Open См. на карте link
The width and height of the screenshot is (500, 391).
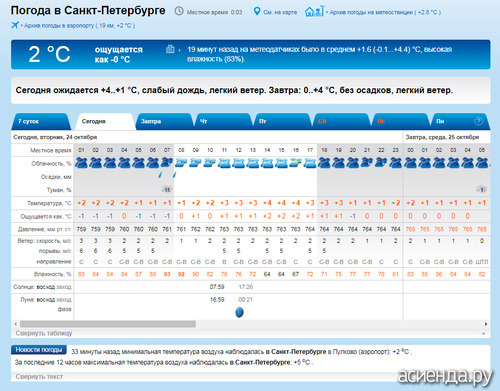click(x=280, y=12)
